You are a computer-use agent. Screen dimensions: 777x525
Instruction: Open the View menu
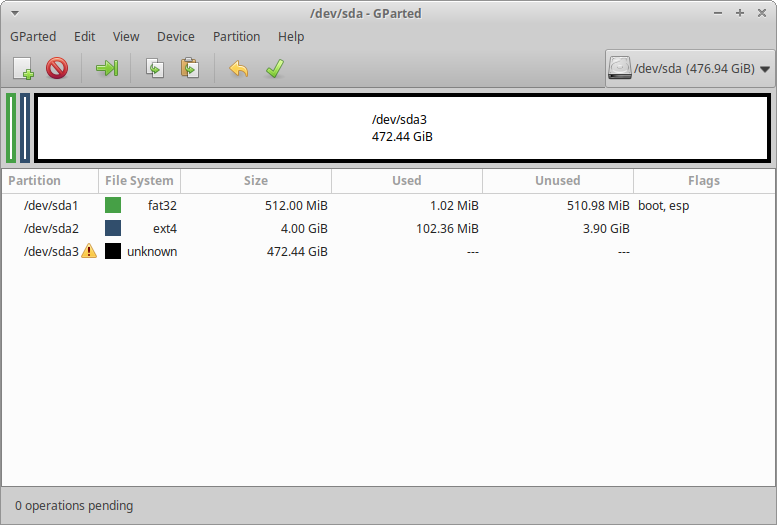[126, 37]
